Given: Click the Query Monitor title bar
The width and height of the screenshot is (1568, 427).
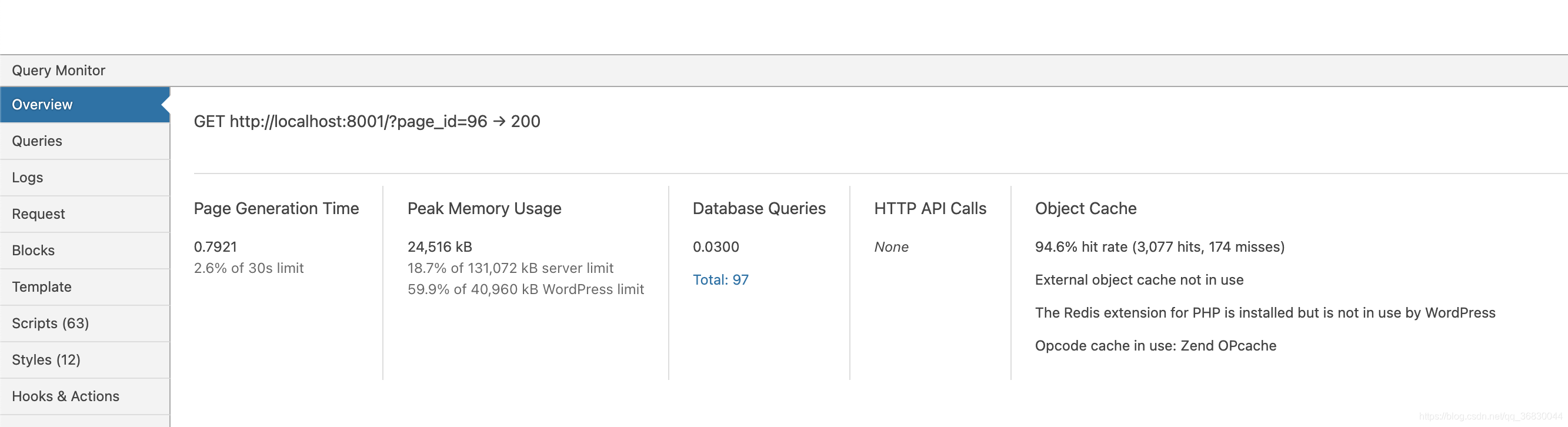Looking at the screenshot, I should coord(58,71).
